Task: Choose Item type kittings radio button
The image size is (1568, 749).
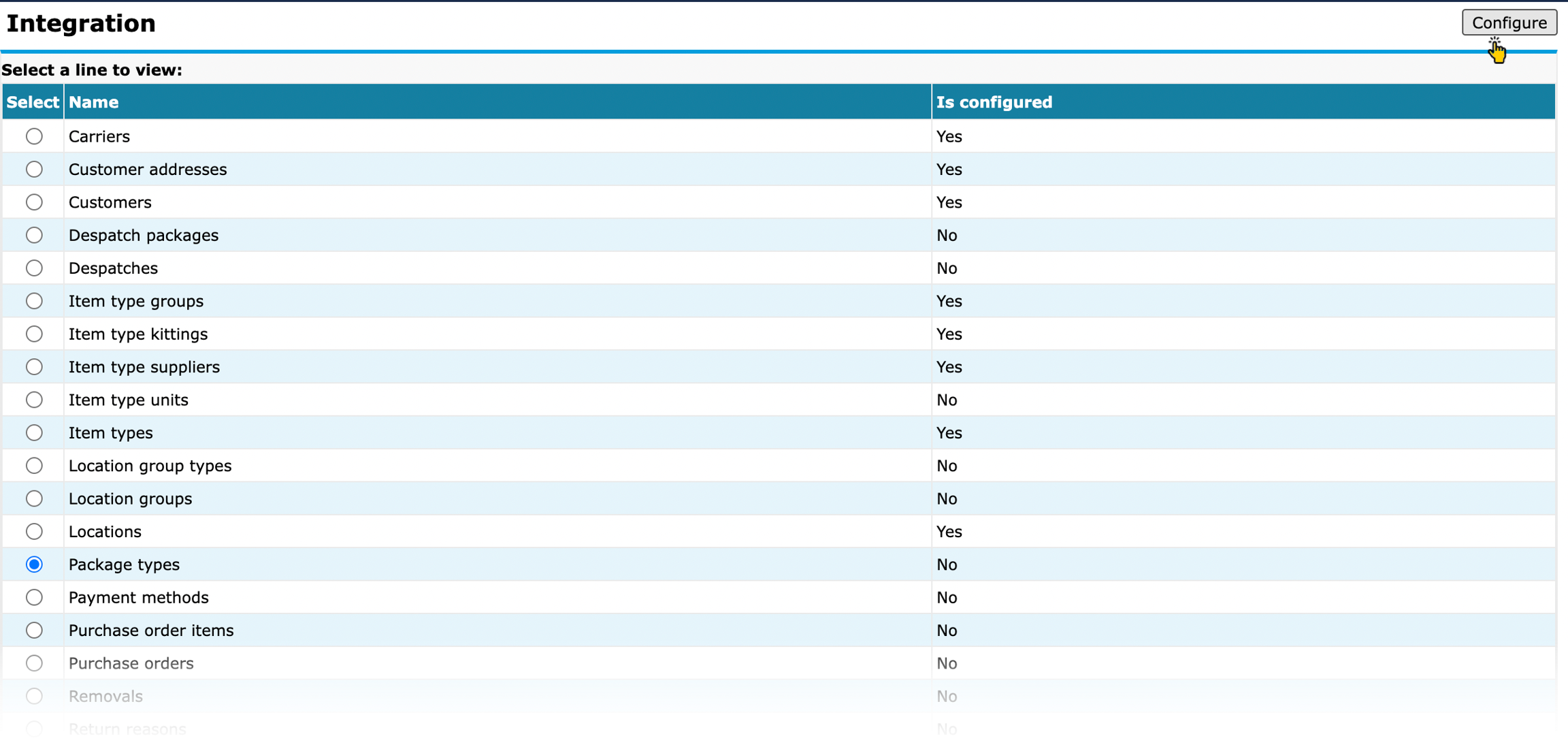Action: (34, 334)
